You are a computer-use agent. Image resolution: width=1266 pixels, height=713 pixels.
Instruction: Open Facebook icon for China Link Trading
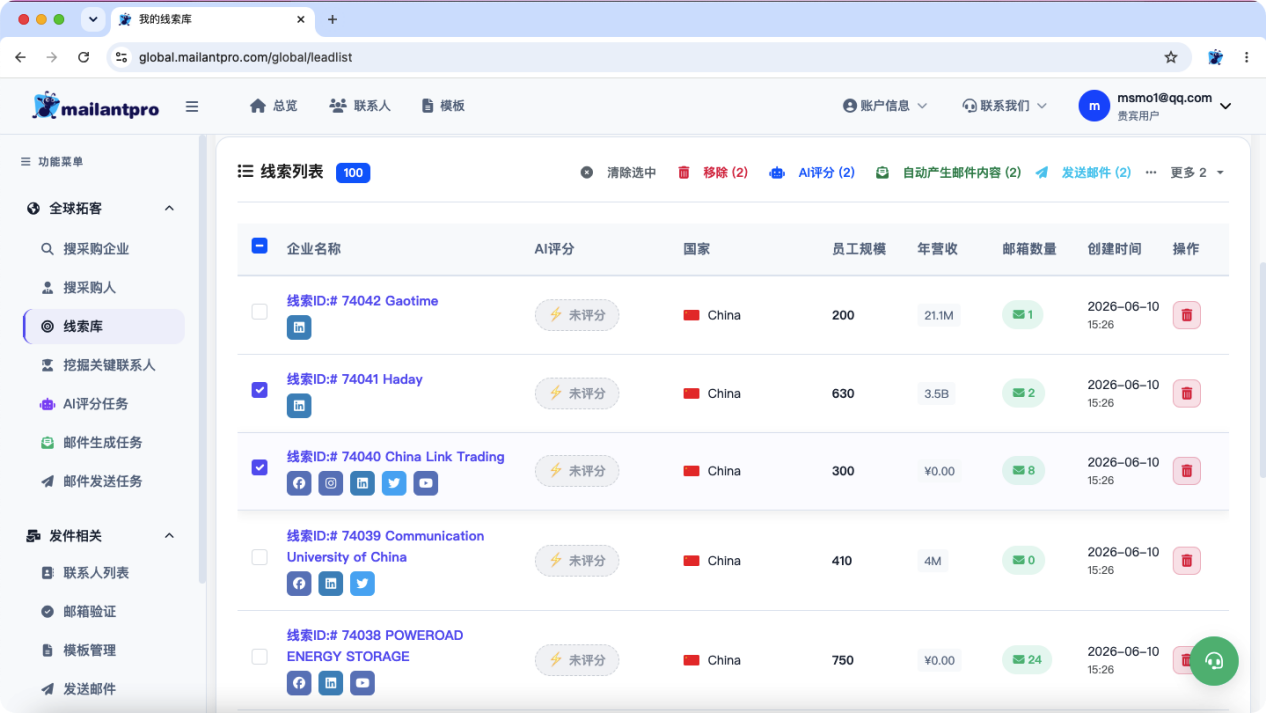(x=299, y=483)
